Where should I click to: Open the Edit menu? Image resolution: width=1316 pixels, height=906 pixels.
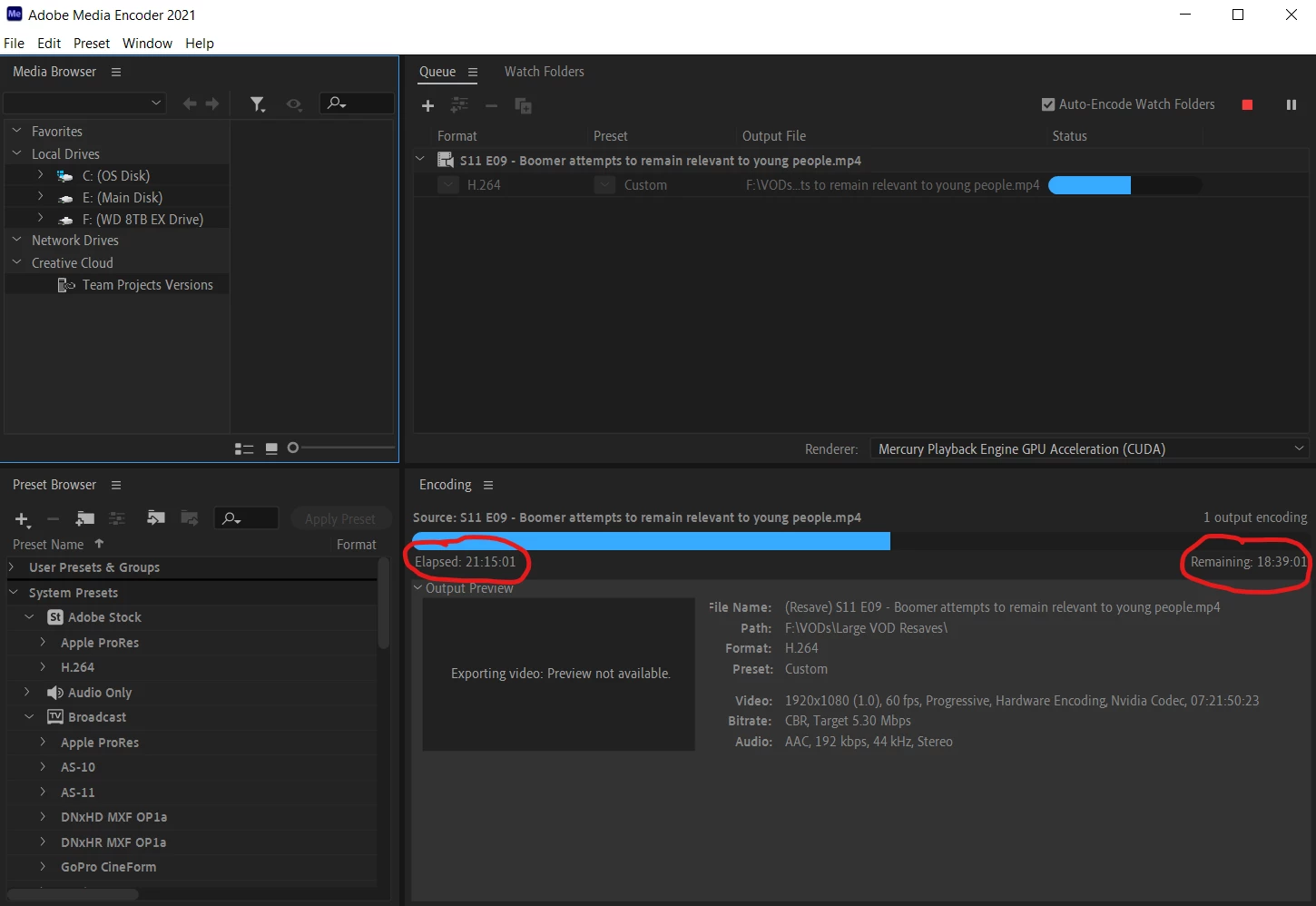(x=49, y=44)
